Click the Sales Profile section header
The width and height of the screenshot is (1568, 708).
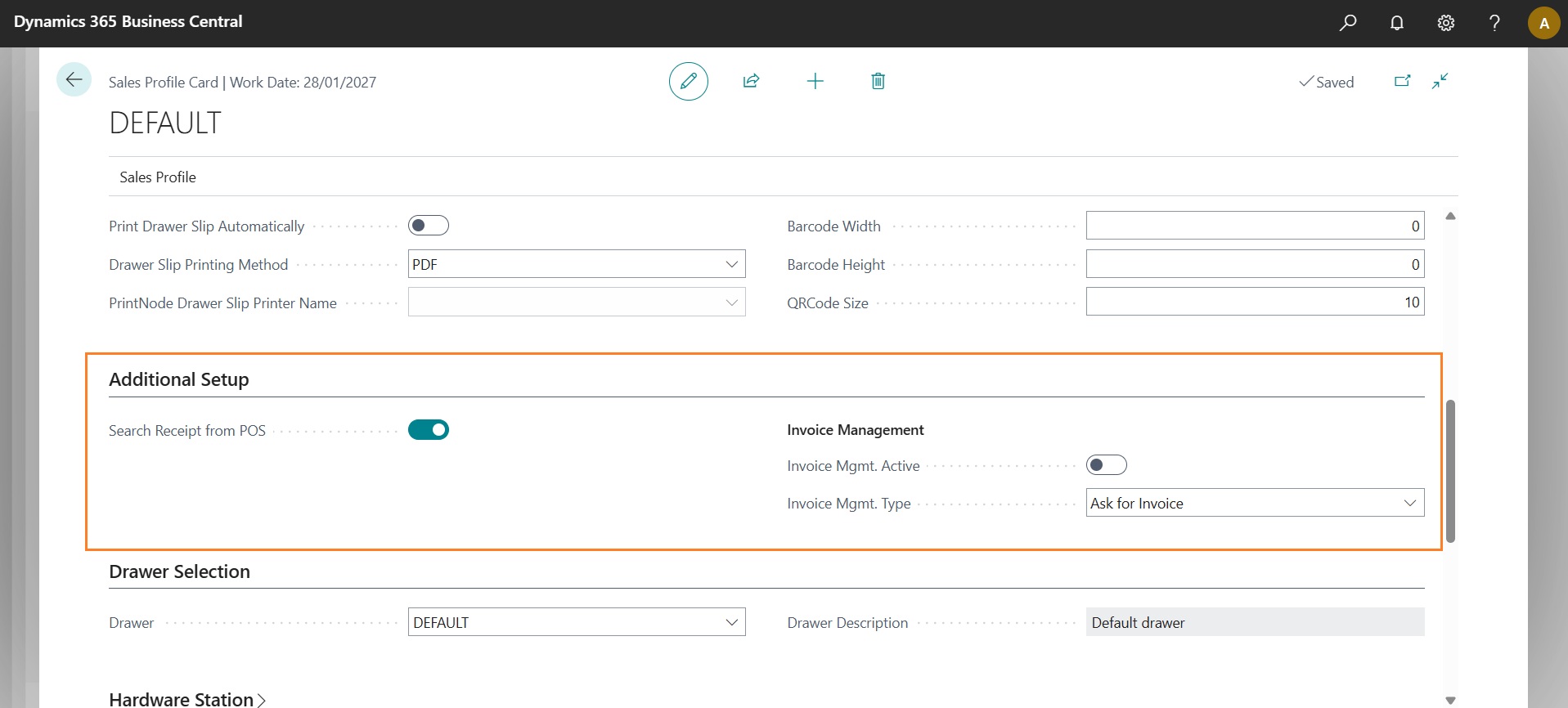(x=158, y=177)
